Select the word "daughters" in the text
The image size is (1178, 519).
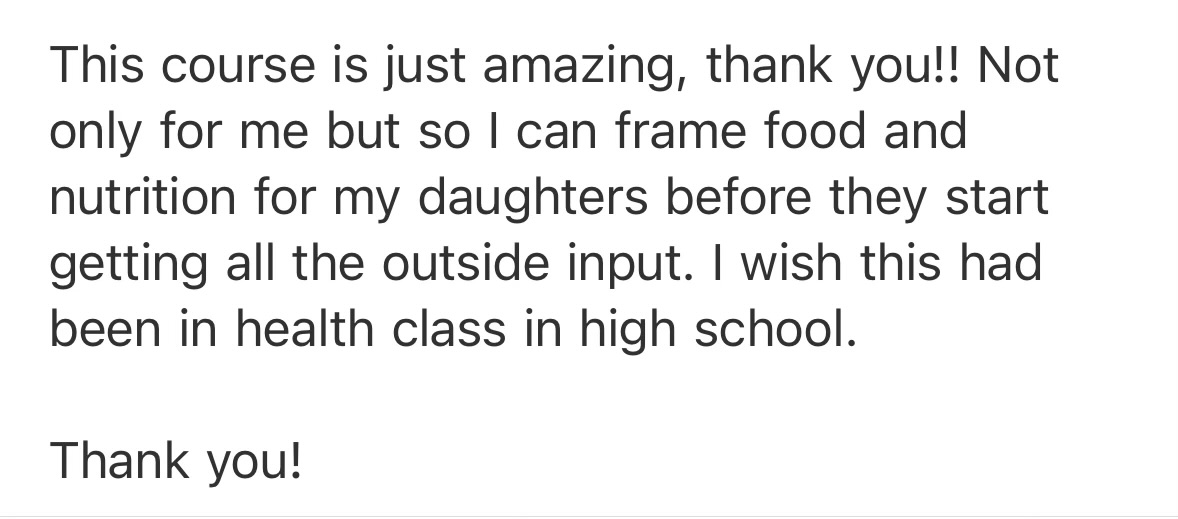pos(533,200)
